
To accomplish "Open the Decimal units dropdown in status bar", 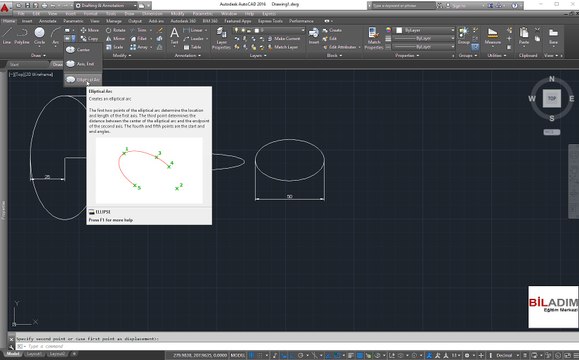I will (x=506, y=355).
